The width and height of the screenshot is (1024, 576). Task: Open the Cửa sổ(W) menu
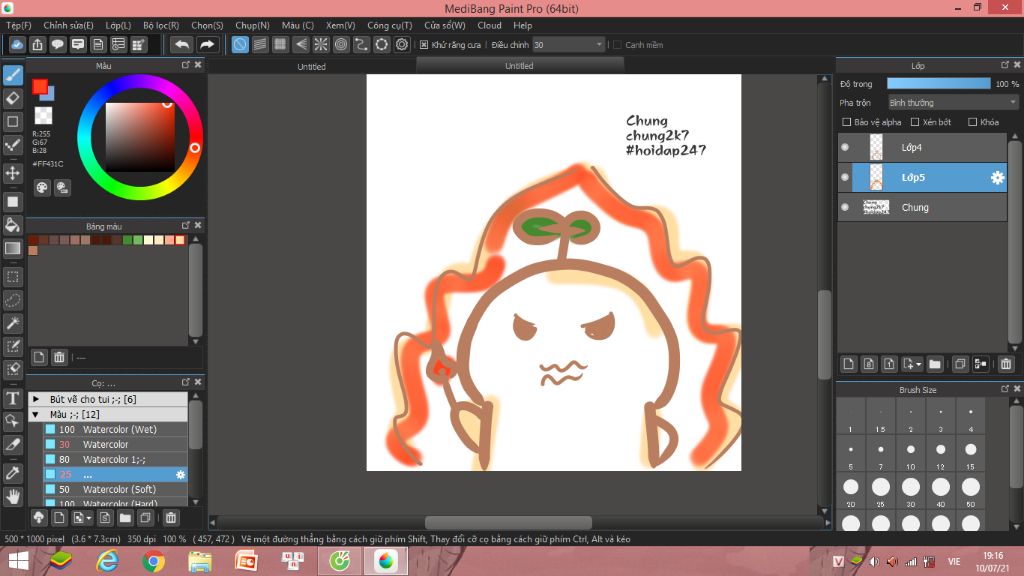445,25
